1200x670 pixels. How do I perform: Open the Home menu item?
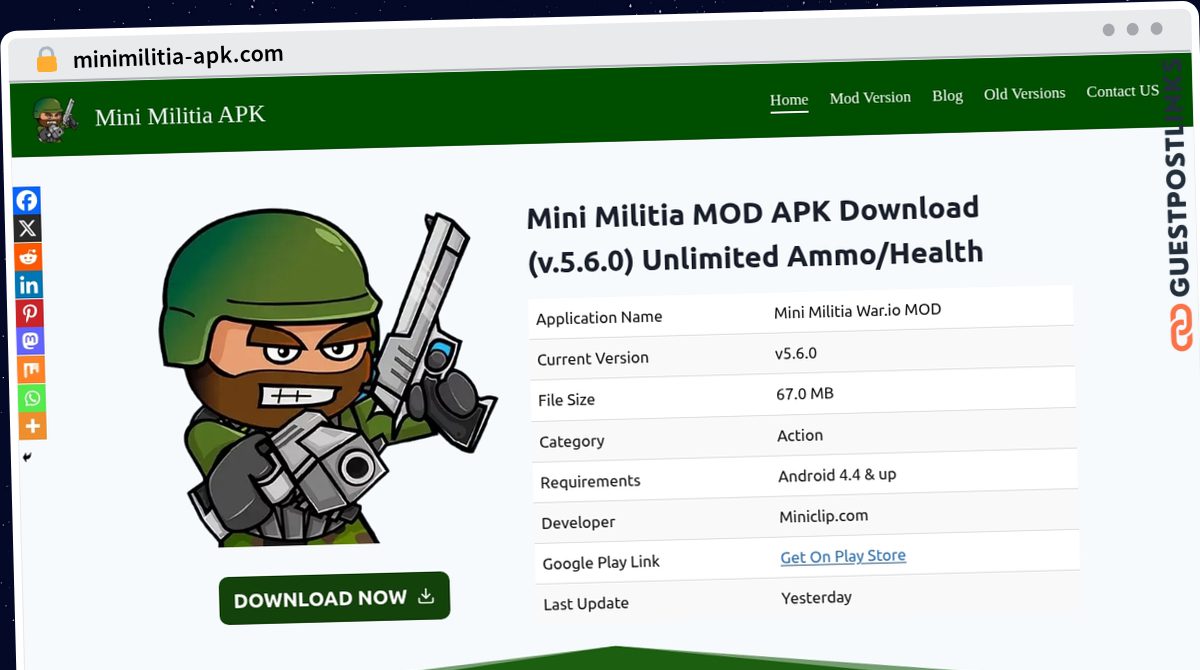pos(789,100)
